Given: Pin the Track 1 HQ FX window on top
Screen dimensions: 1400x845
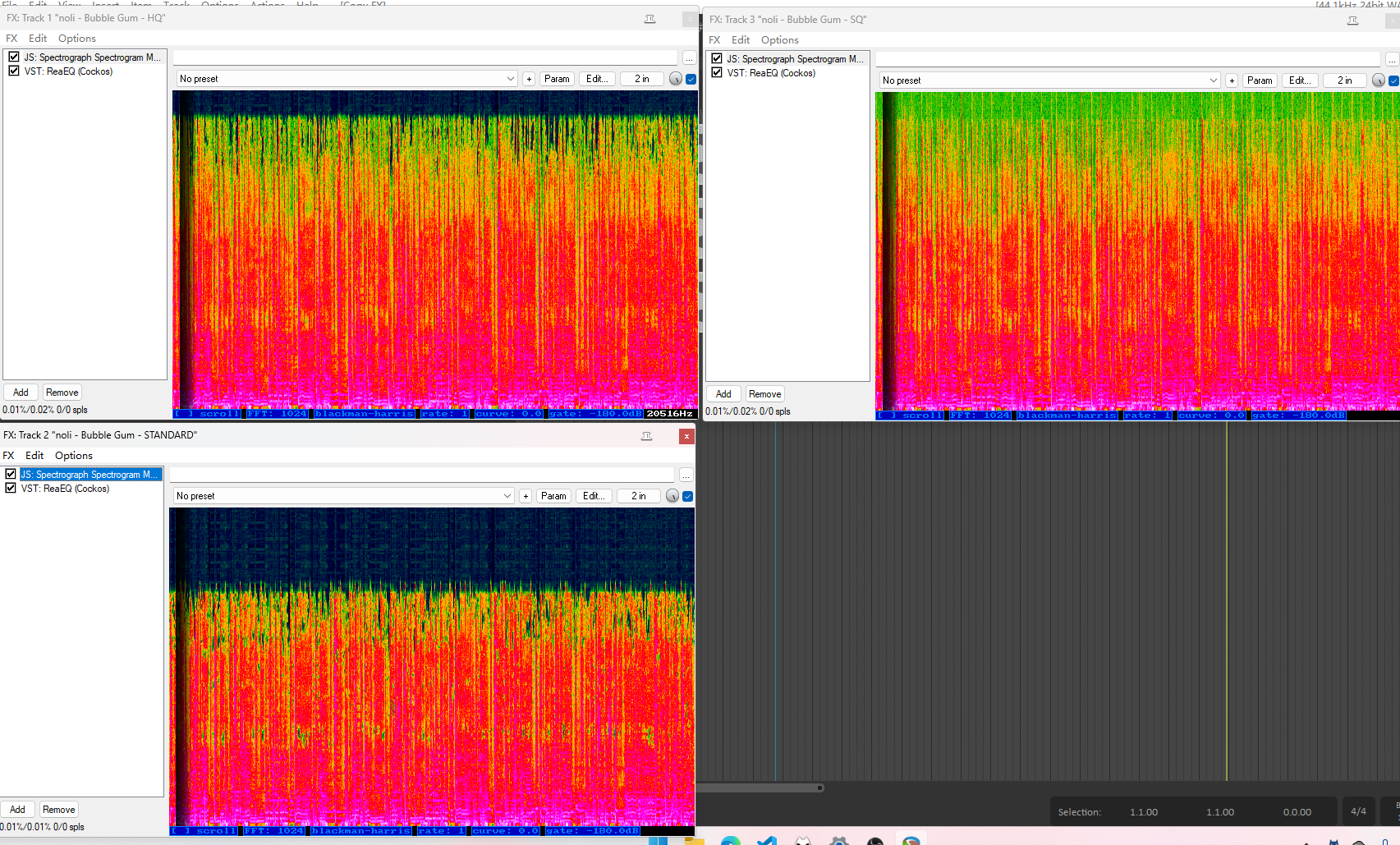Looking at the screenshot, I should click(x=650, y=19).
